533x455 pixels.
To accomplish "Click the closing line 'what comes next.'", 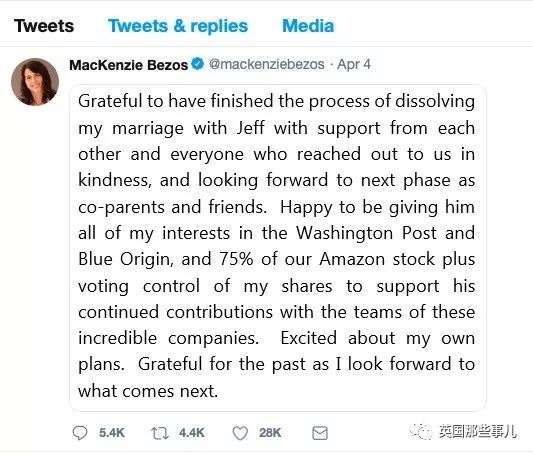I will [x=148, y=391].
